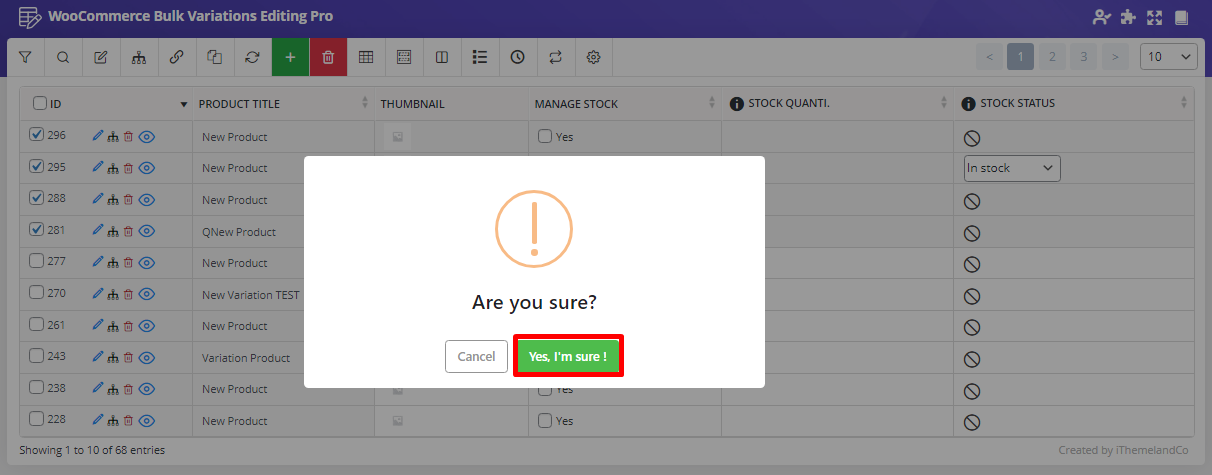The width and height of the screenshot is (1212, 475).
Task: Open the search magnifier tool
Action: click(x=63, y=57)
